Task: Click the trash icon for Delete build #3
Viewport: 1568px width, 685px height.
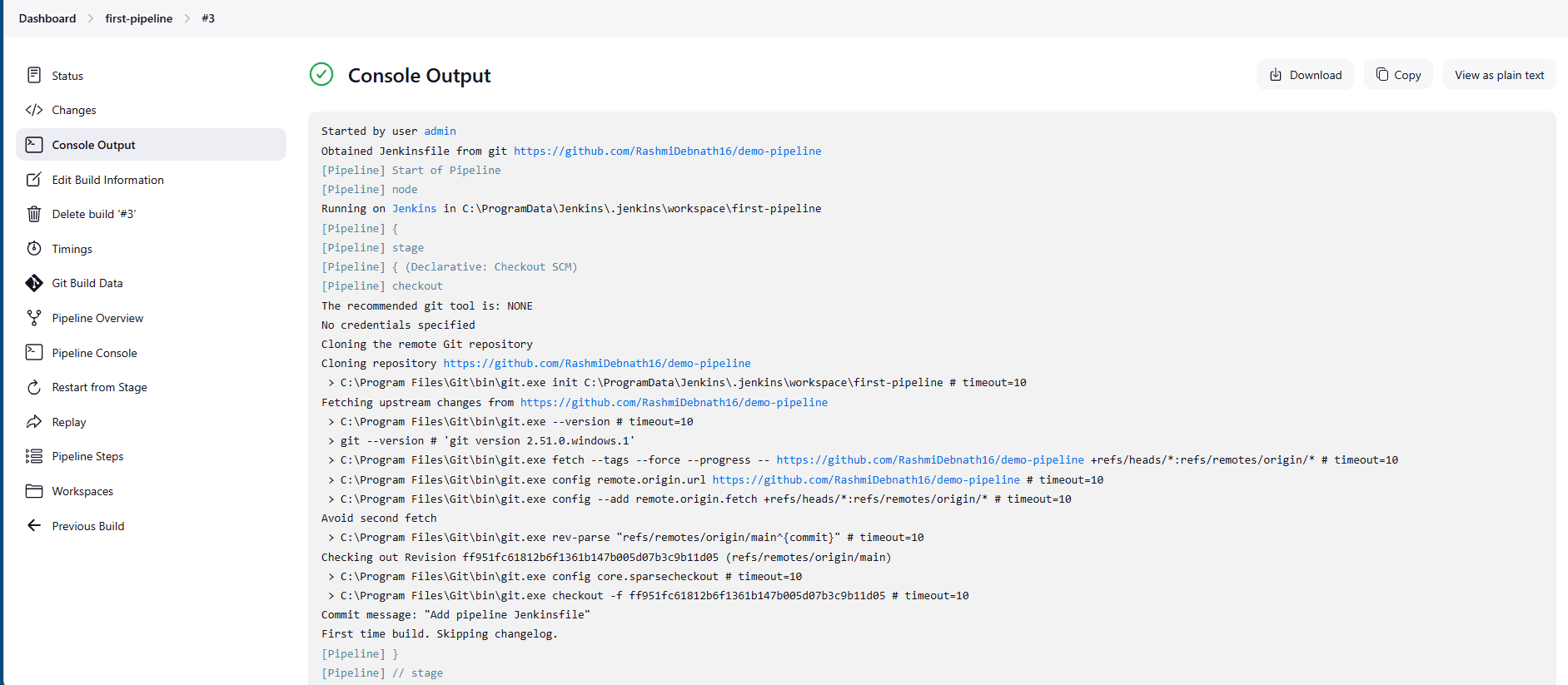Action: pyautogui.click(x=34, y=214)
